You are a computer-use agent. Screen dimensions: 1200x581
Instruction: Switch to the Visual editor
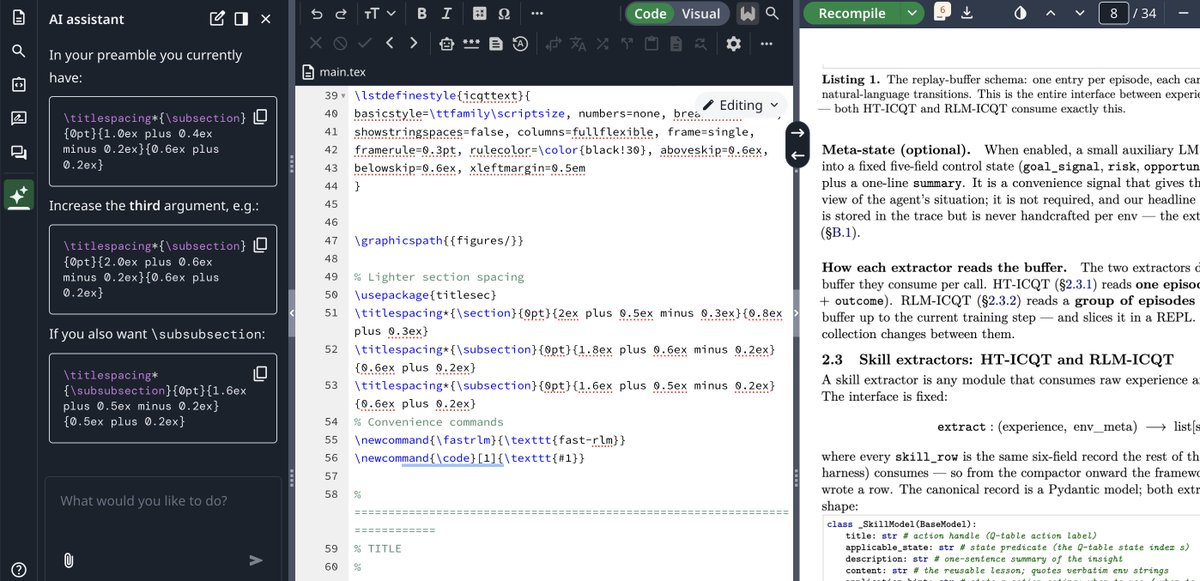[701, 14]
